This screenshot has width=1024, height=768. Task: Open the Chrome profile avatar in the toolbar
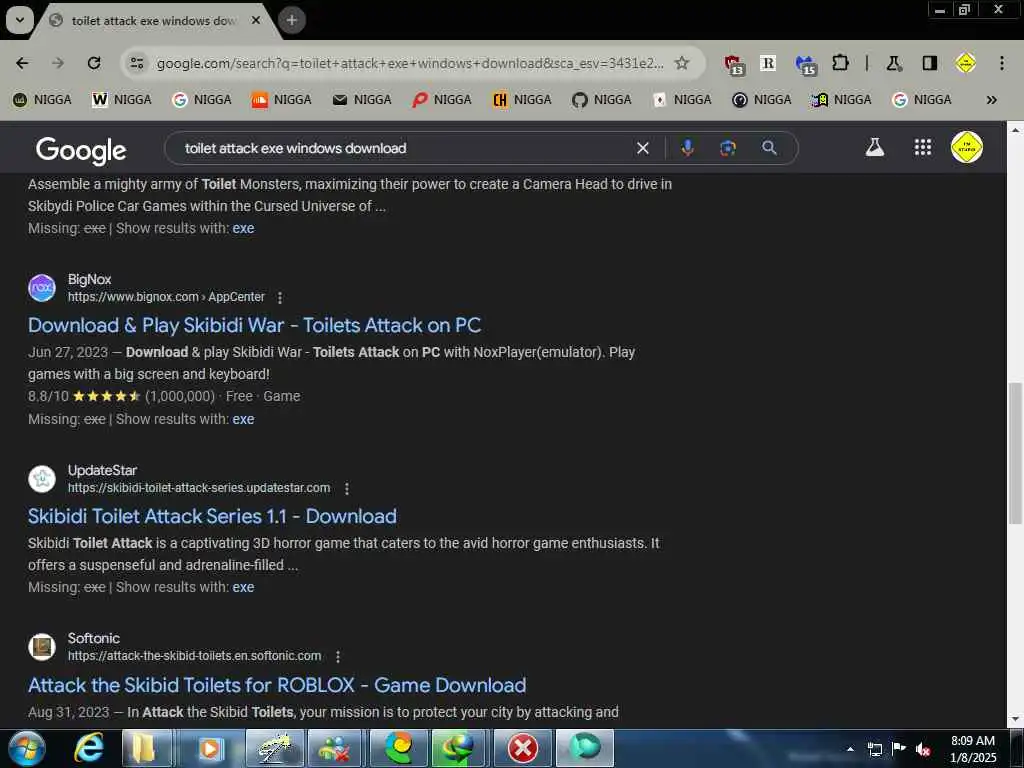[x=965, y=63]
